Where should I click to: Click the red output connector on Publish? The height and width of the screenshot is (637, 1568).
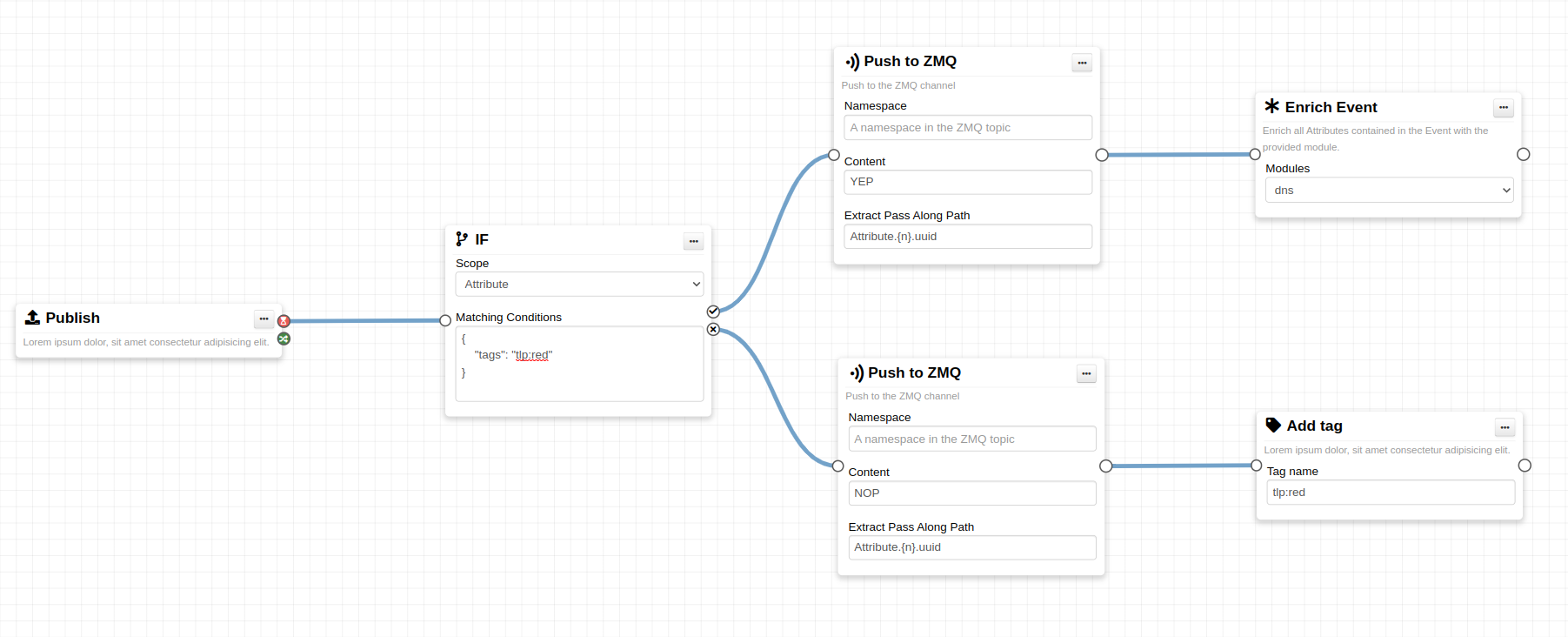(284, 321)
